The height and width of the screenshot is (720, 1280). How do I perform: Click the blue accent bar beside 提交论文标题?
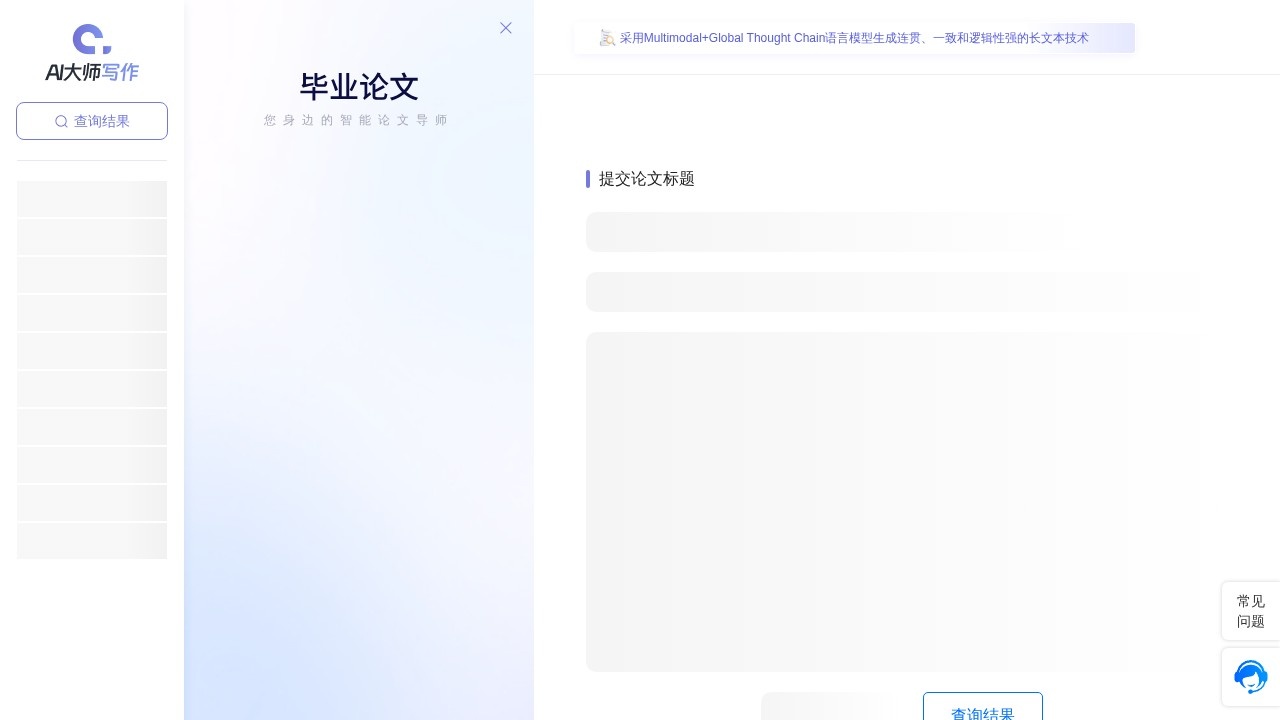pos(588,179)
